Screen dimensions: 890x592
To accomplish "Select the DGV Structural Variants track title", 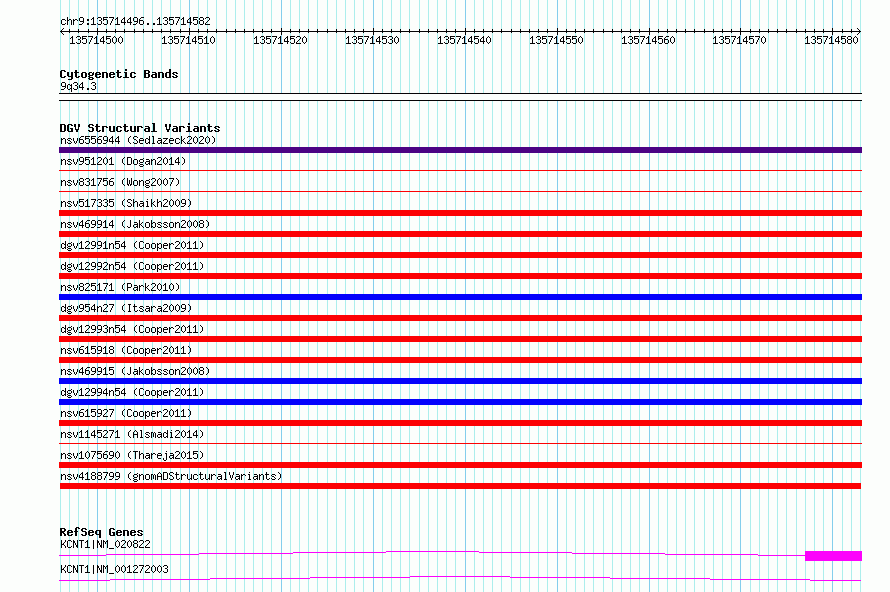I will click(140, 128).
